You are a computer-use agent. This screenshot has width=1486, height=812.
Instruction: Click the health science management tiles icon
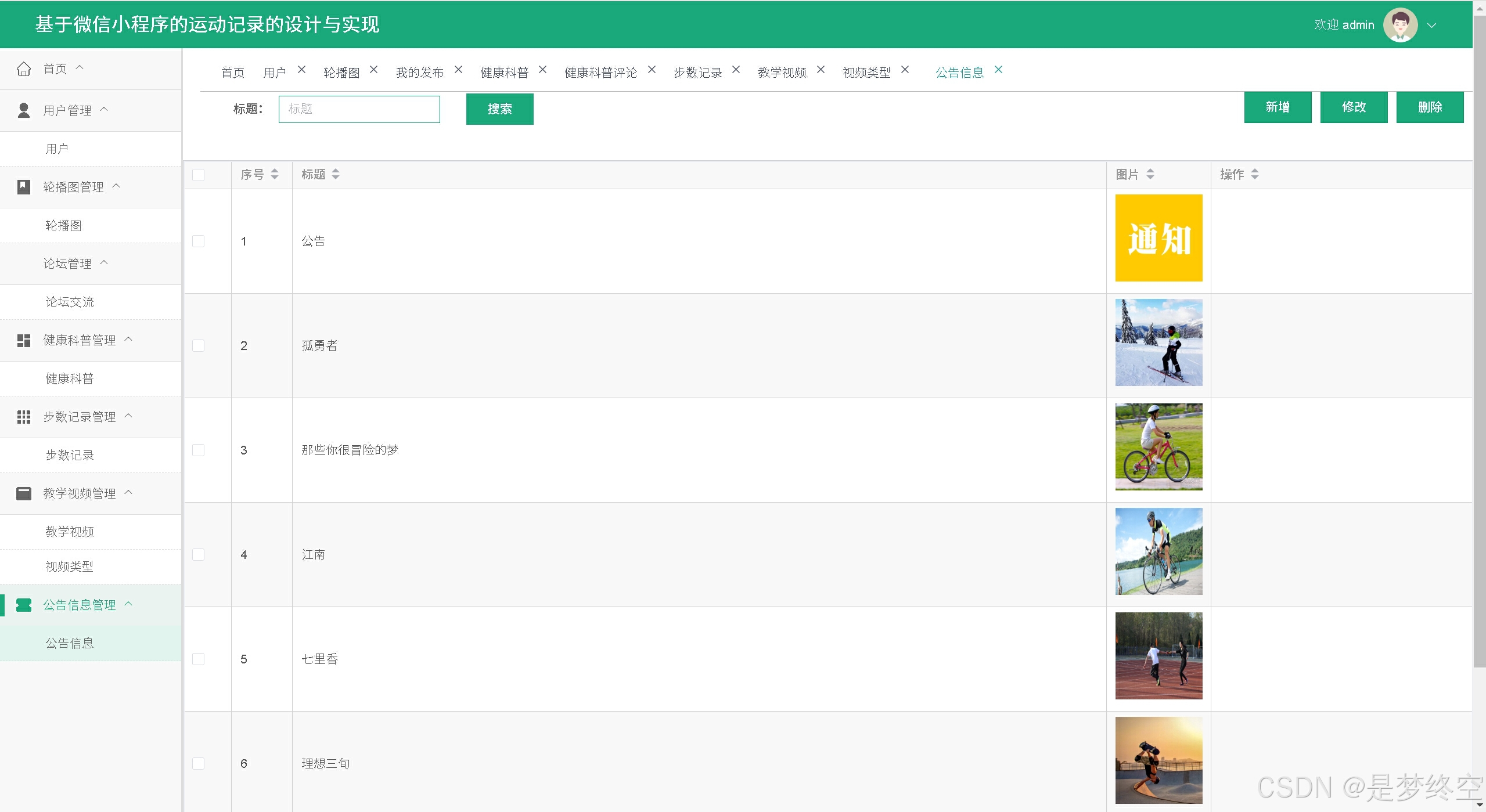pyautogui.click(x=24, y=341)
